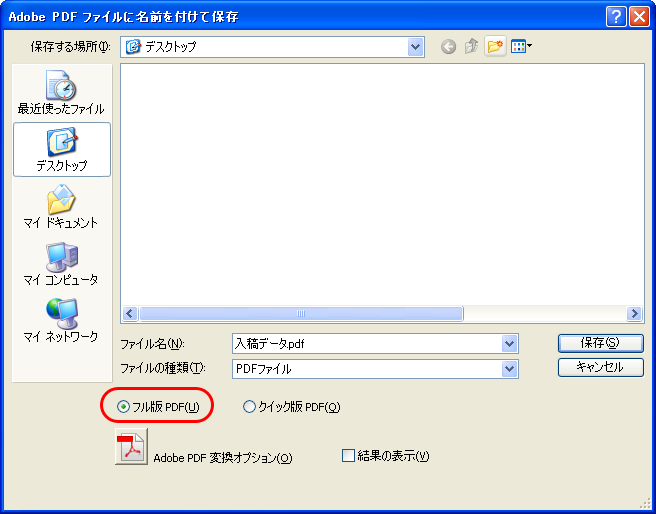Screen dimensions: 656x514
Task: Enable the Show Results (結果の表示) checkbox
Action: pyautogui.click(x=348, y=455)
